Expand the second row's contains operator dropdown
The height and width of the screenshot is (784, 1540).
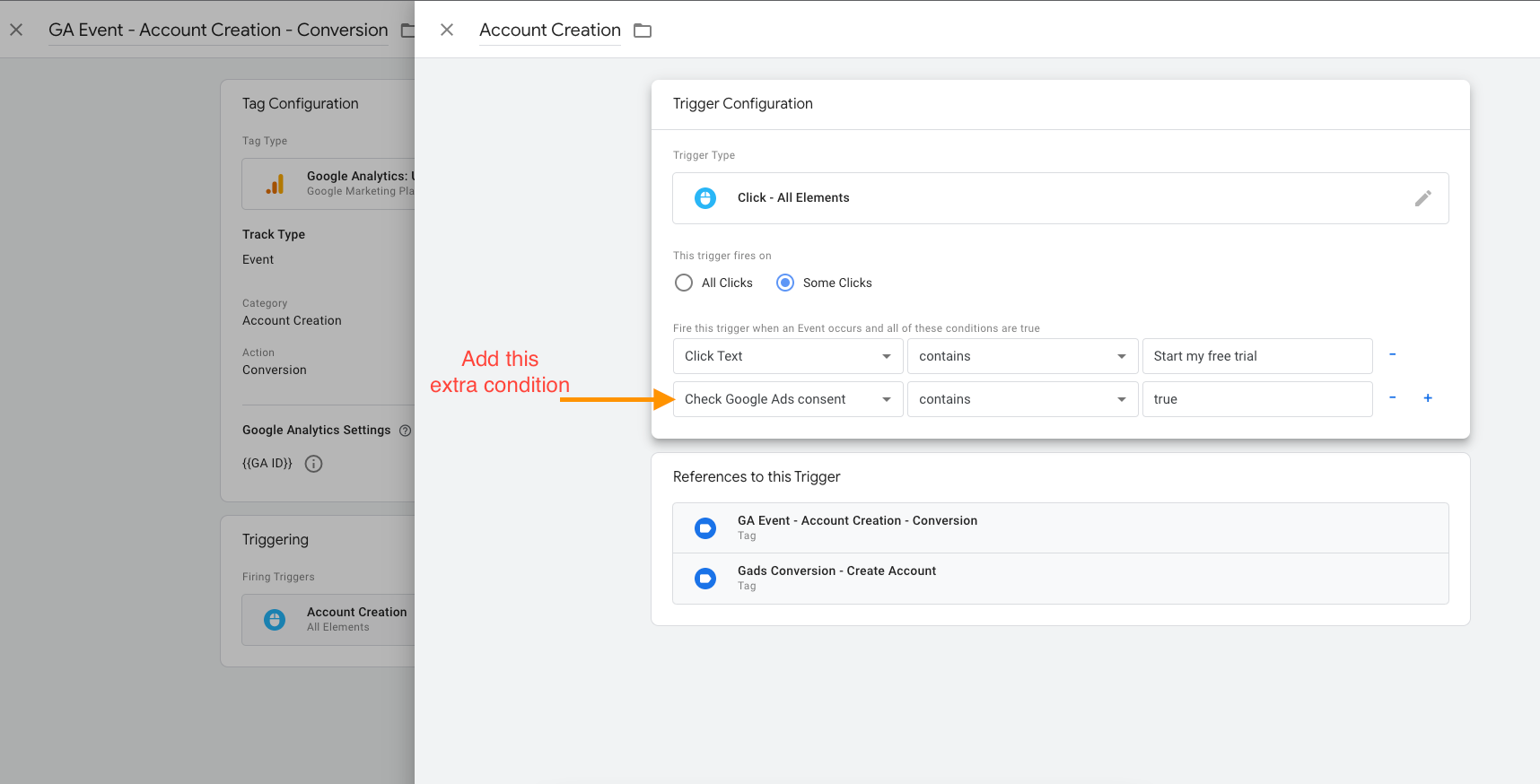click(x=1021, y=399)
